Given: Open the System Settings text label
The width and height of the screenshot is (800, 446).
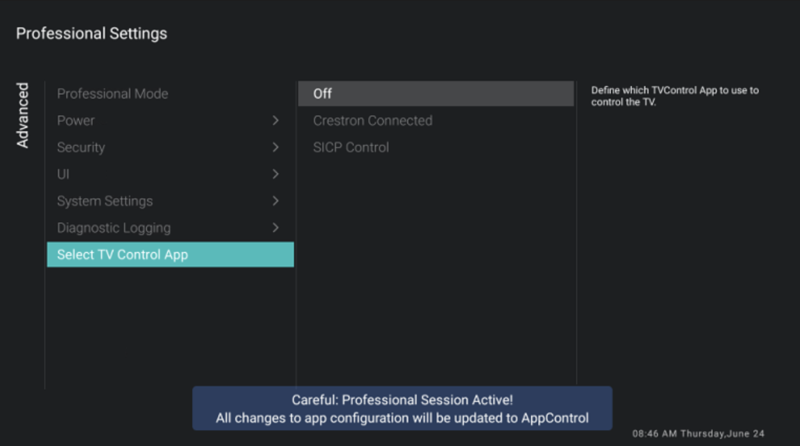Looking at the screenshot, I should [105, 201].
